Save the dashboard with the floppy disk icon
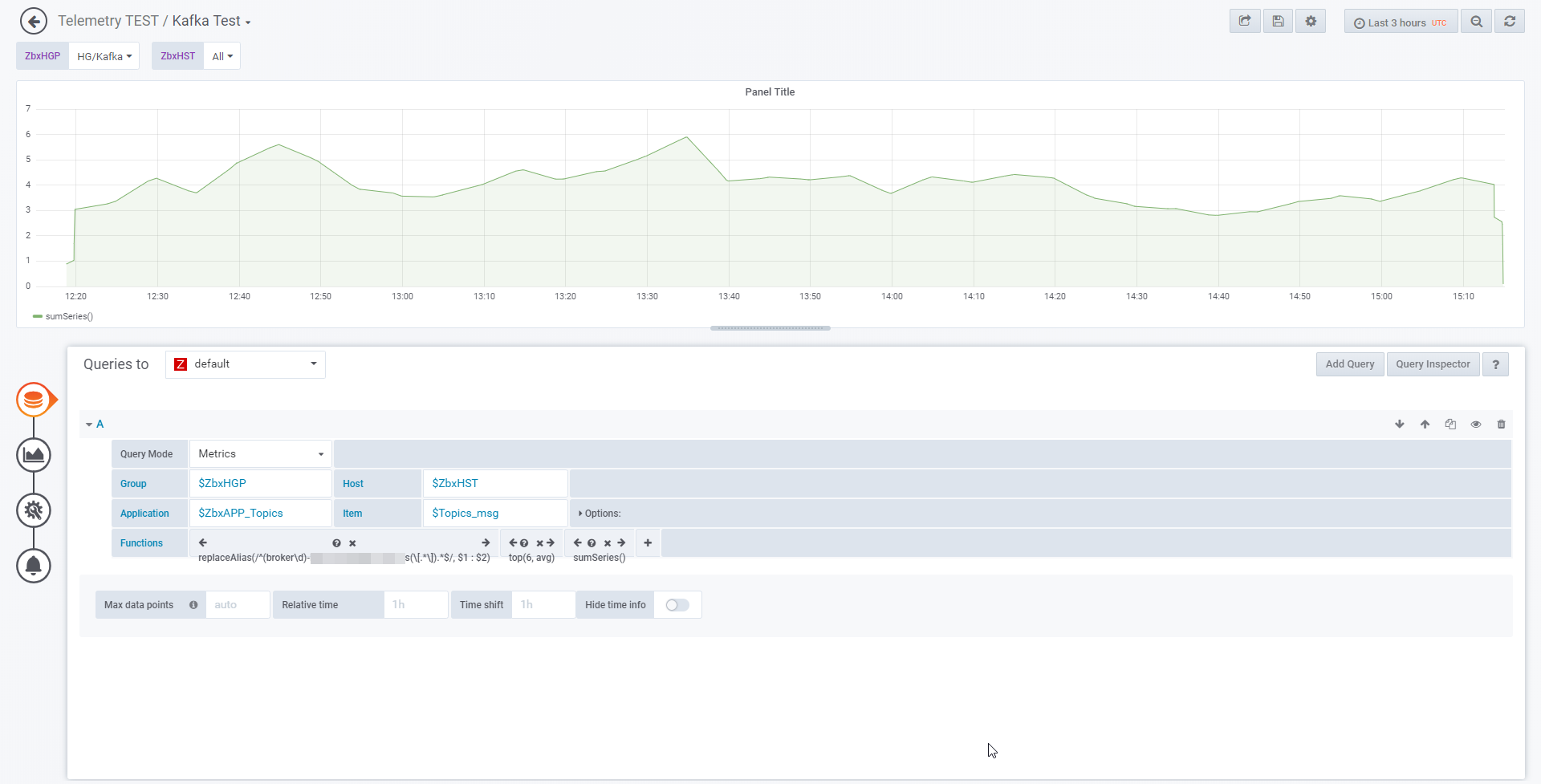 pos(1278,22)
